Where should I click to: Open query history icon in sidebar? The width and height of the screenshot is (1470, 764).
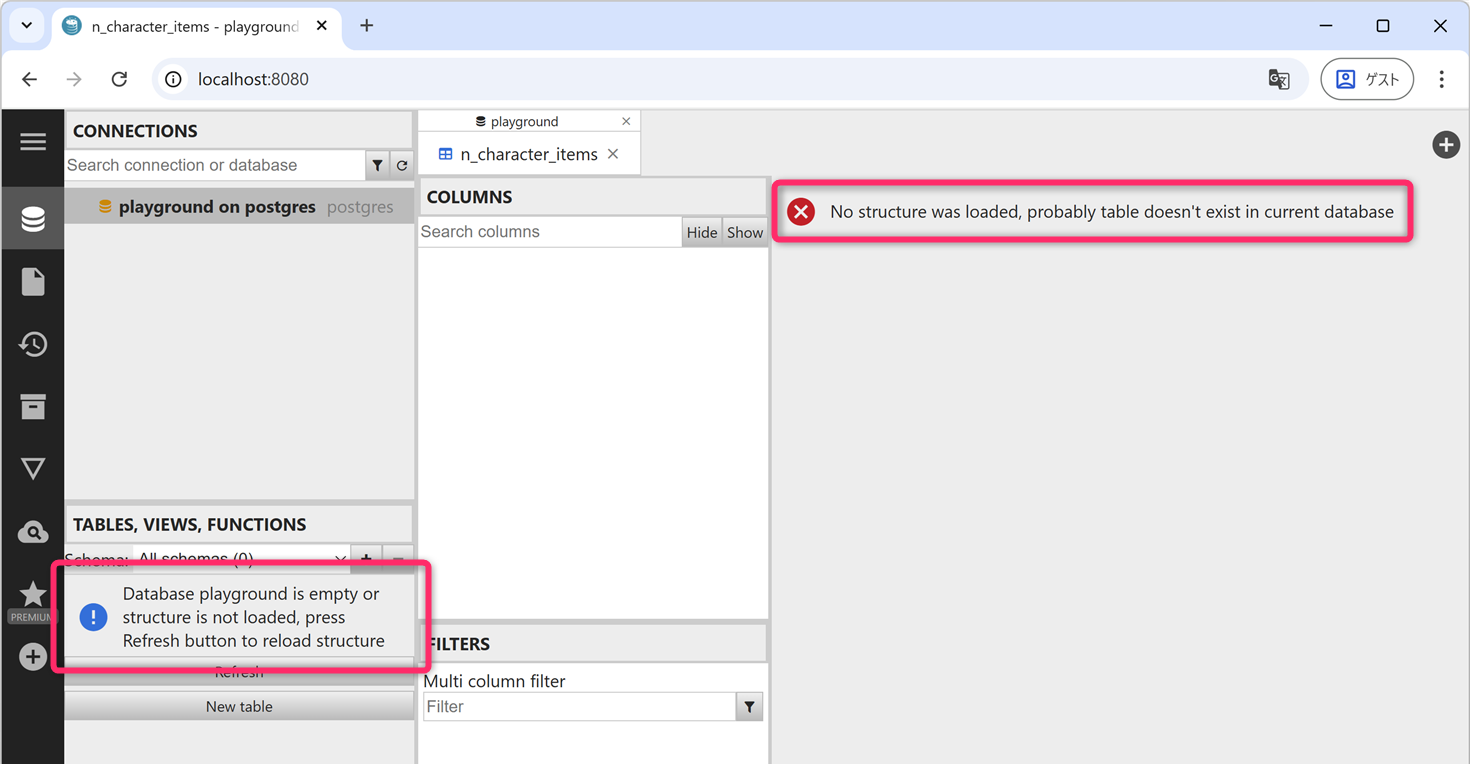(x=33, y=345)
